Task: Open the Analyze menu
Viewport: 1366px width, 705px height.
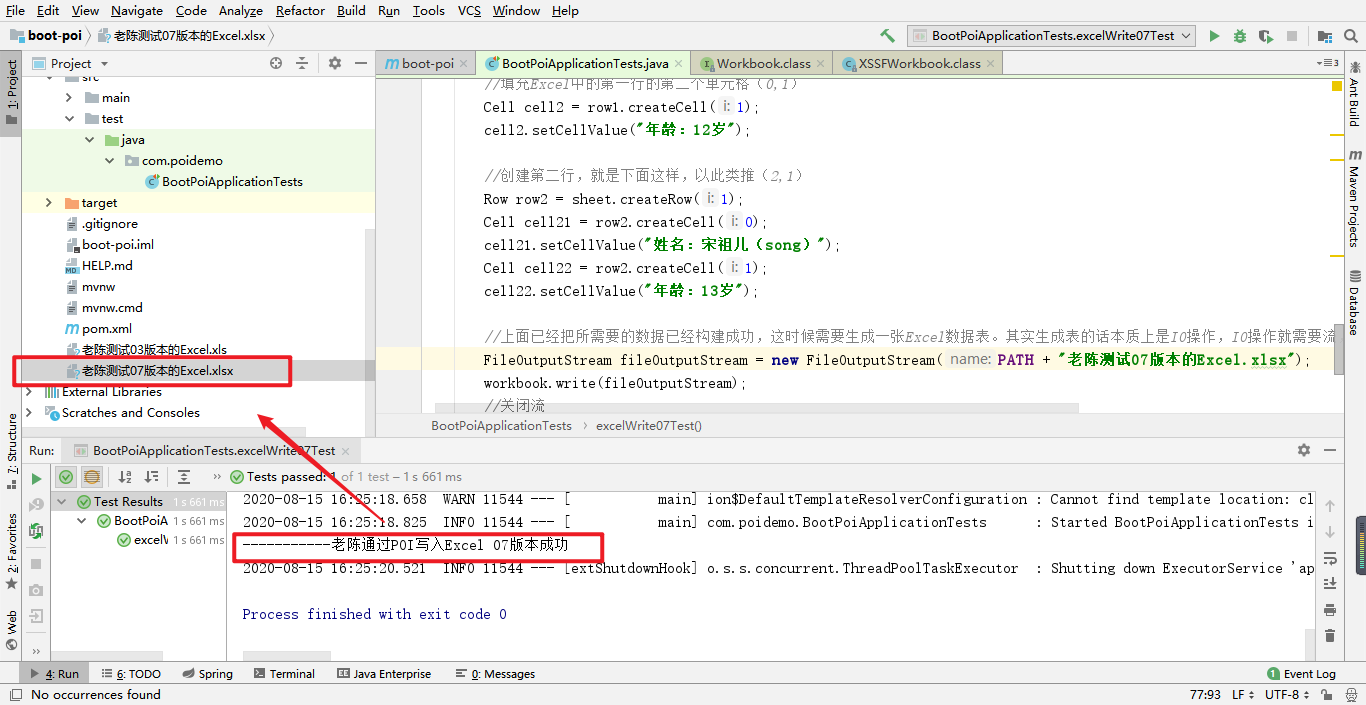Action: pos(239,11)
